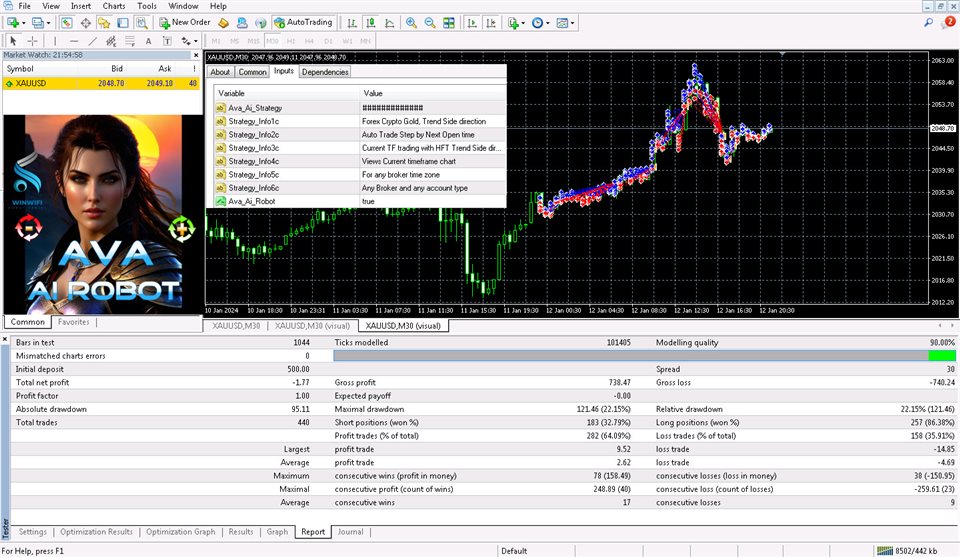Click the AVA AI Robot image

103,214
